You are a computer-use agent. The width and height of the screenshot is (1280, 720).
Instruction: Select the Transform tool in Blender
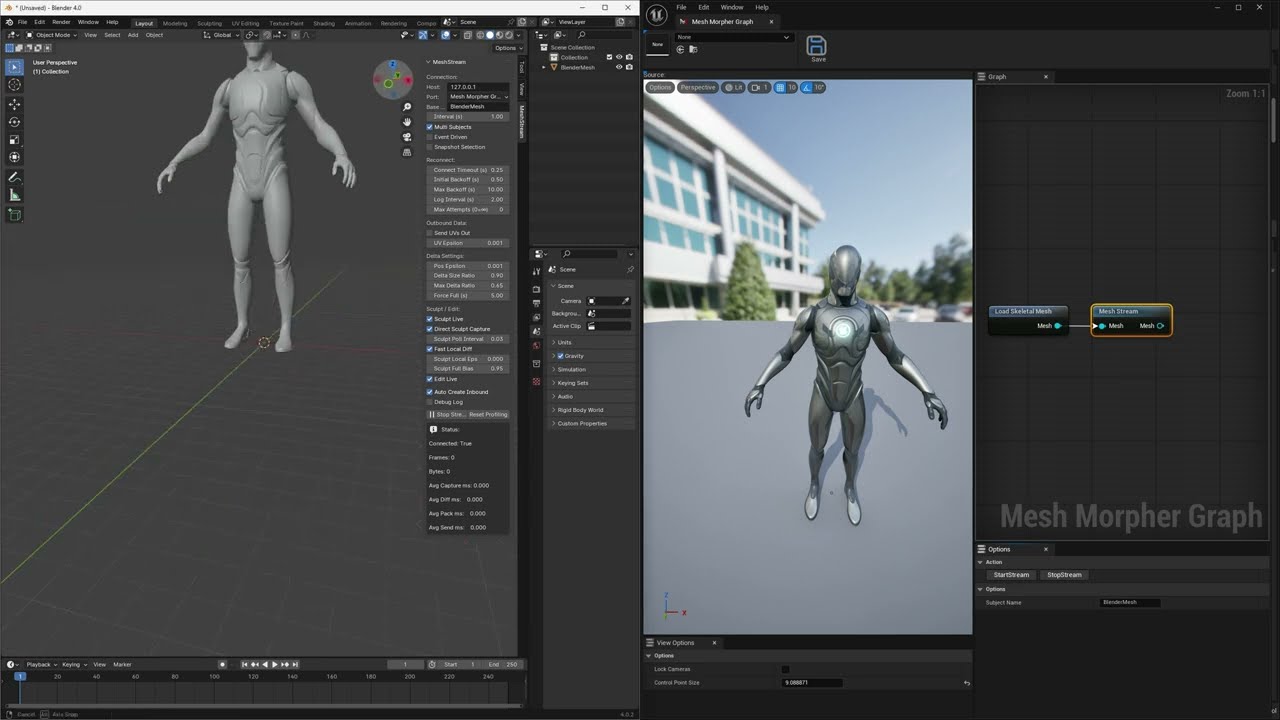tap(15, 158)
